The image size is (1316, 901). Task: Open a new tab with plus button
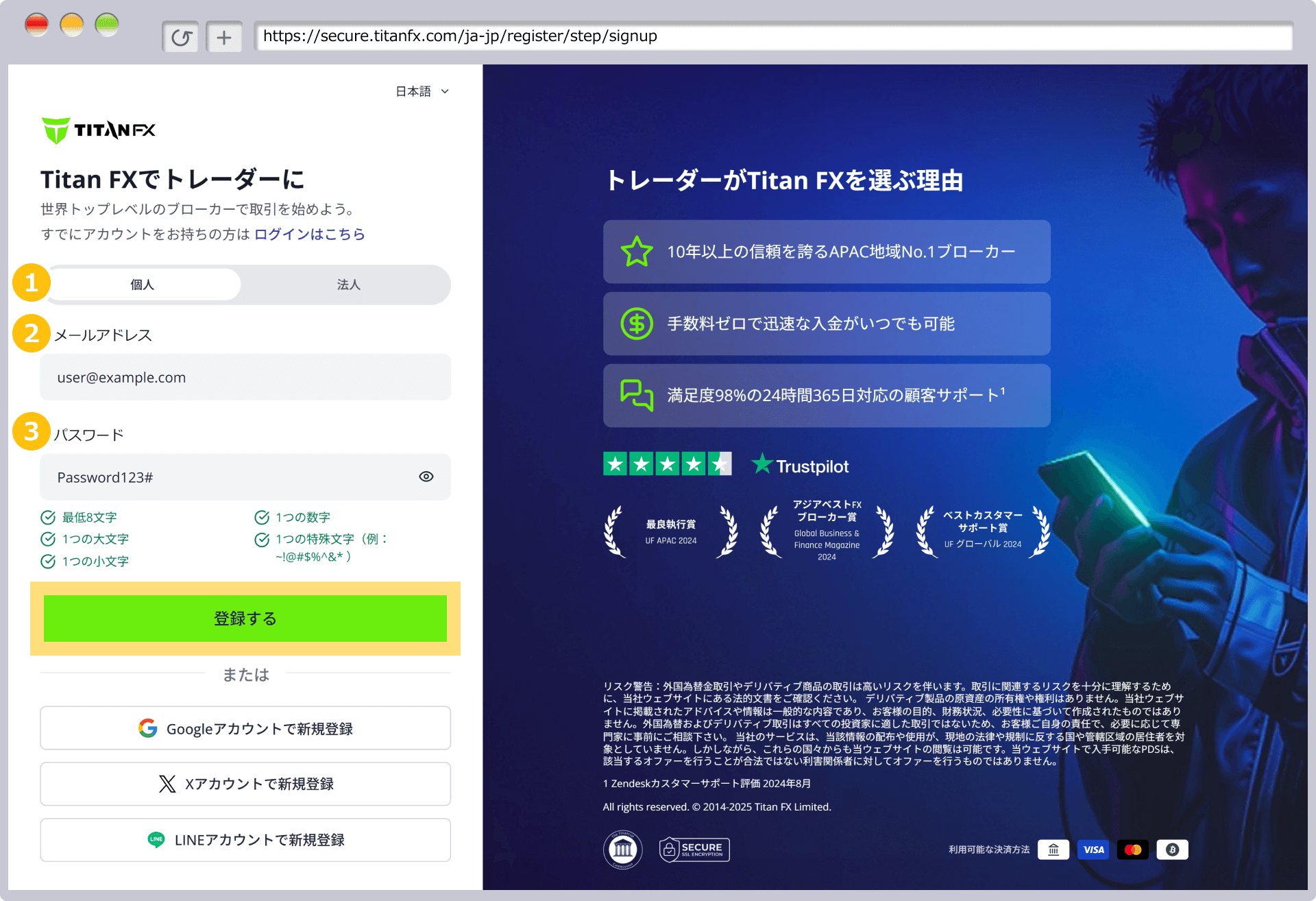[224, 37]
